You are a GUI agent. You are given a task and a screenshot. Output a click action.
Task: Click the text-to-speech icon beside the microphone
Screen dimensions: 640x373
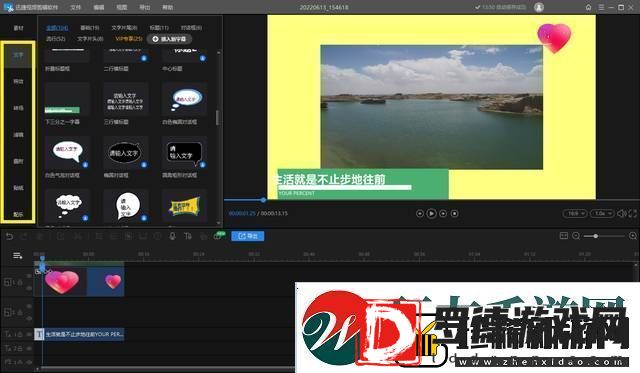[x=188, y=236]
